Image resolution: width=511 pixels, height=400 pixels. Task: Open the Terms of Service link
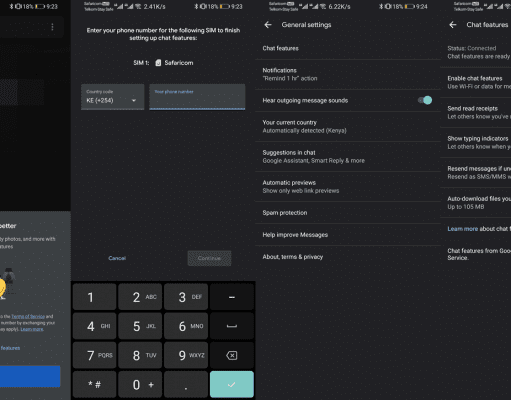coord(28,316)
